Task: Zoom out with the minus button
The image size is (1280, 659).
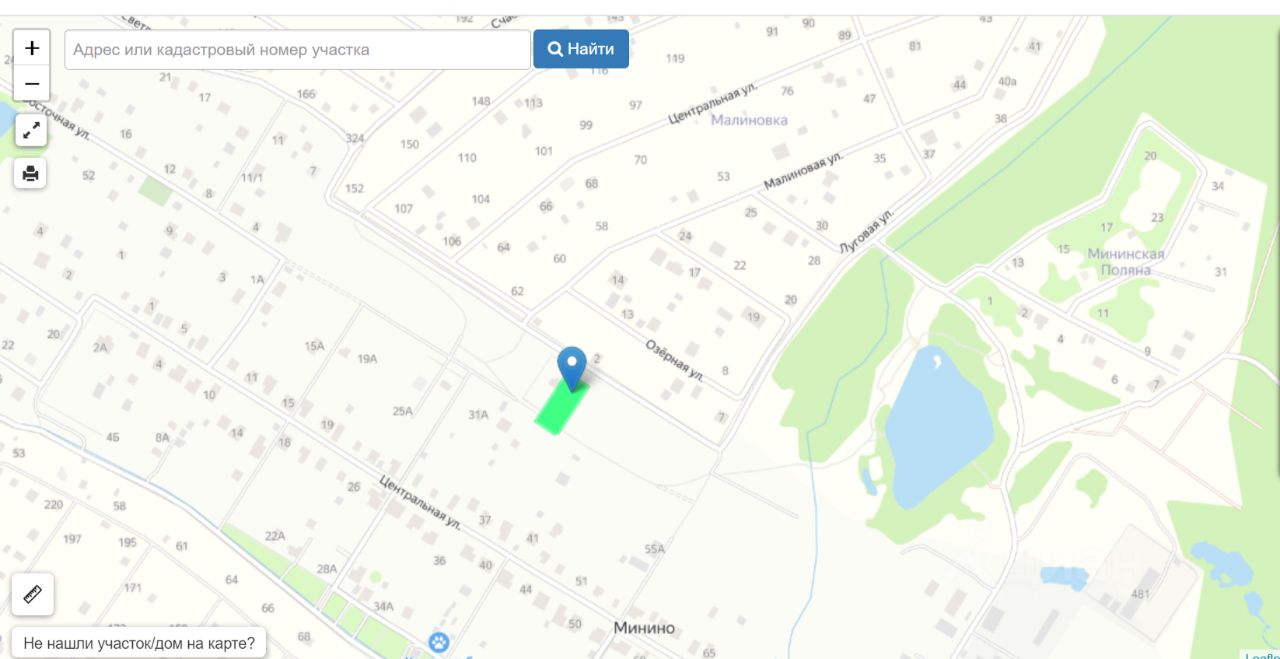Action: (x=32, y=84)
